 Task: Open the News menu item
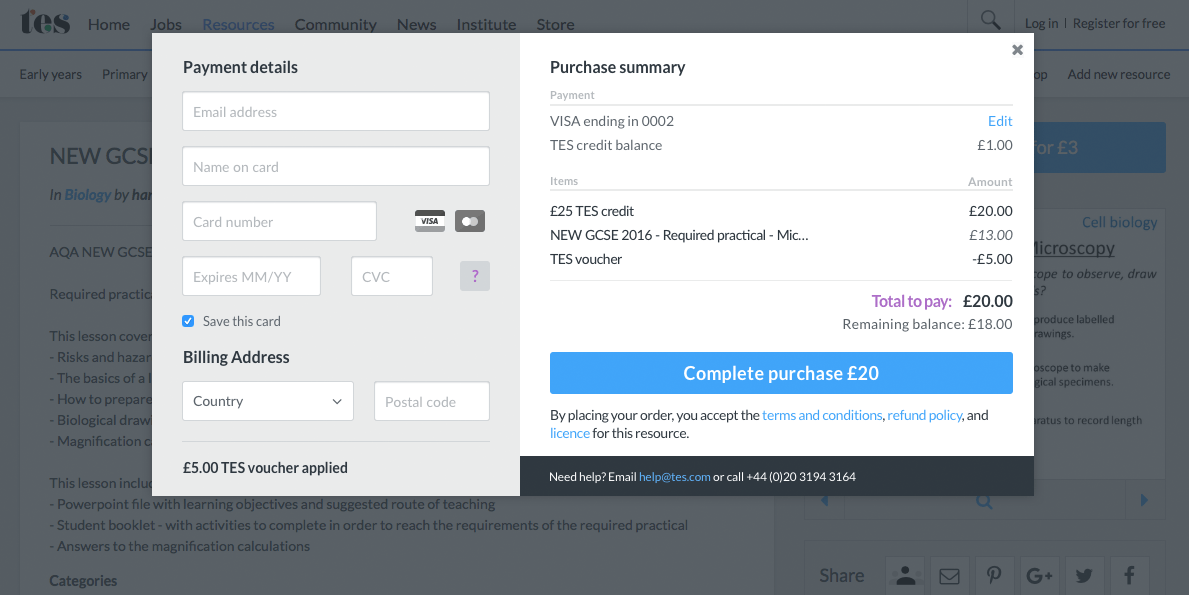416,24
